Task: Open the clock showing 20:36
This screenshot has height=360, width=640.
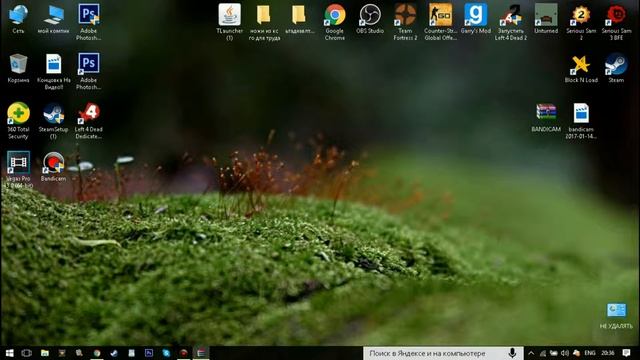Action: [608, 353]
